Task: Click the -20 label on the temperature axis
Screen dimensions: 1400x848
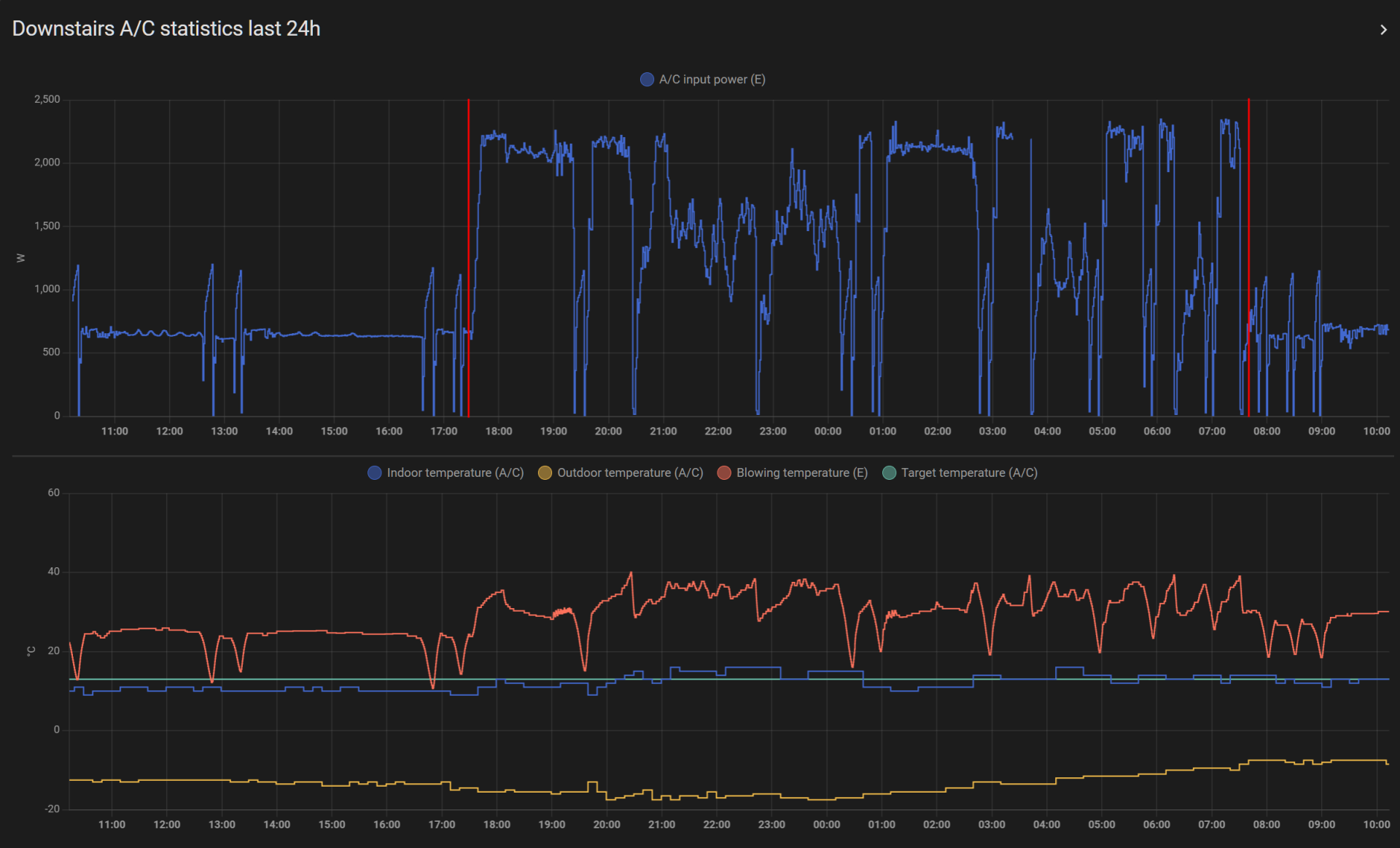Action: (x=52, y=809)
